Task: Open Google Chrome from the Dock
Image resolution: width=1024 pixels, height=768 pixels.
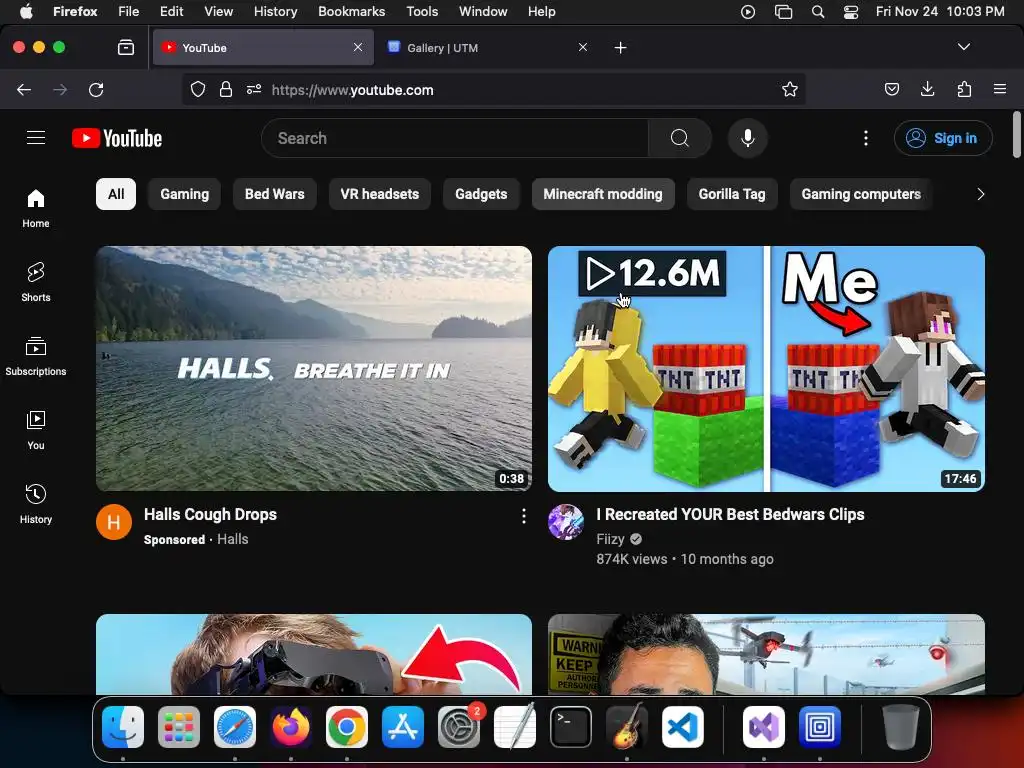Action: click(x=347, y=727)
